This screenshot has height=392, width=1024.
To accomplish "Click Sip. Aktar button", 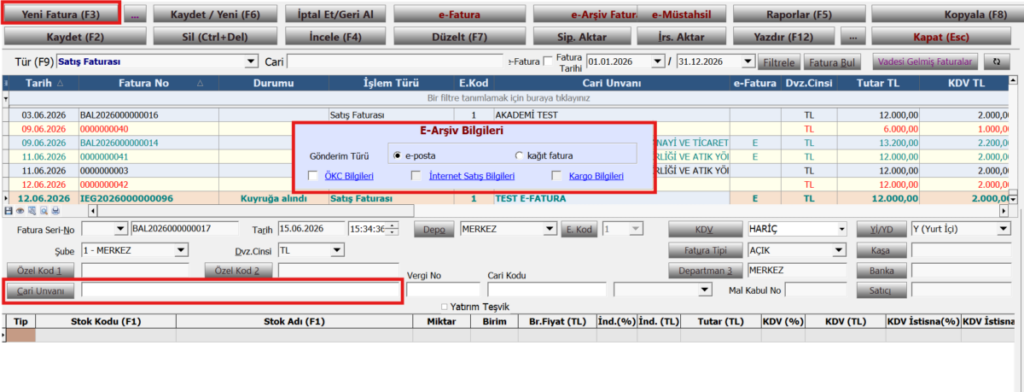I will click(583, 37).
